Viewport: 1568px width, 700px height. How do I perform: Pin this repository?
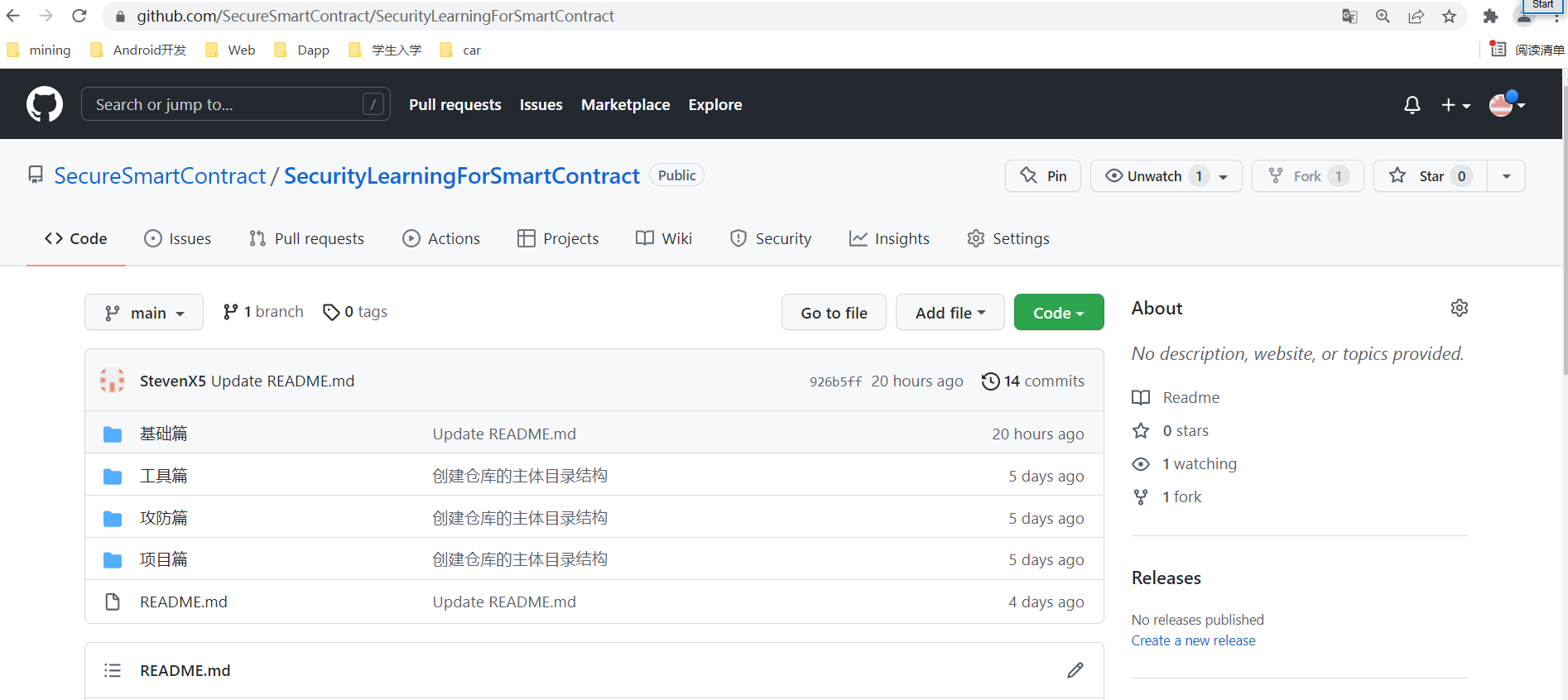tap(1043, 175)
